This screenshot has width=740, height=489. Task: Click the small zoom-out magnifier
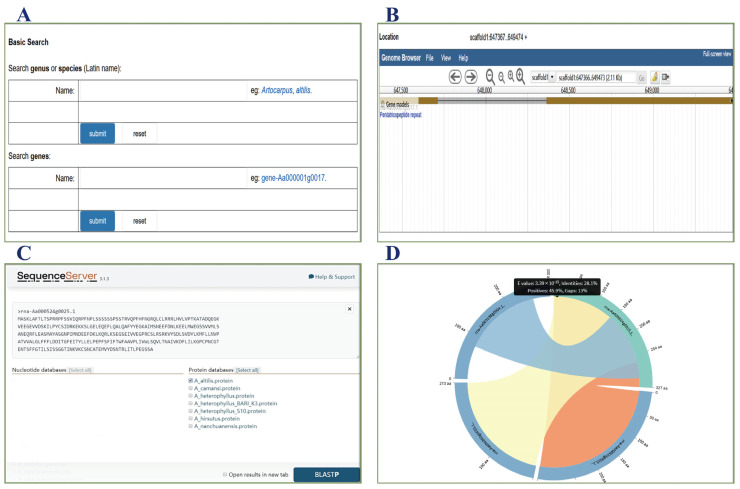pyautogui.click(x=501, y=78)
